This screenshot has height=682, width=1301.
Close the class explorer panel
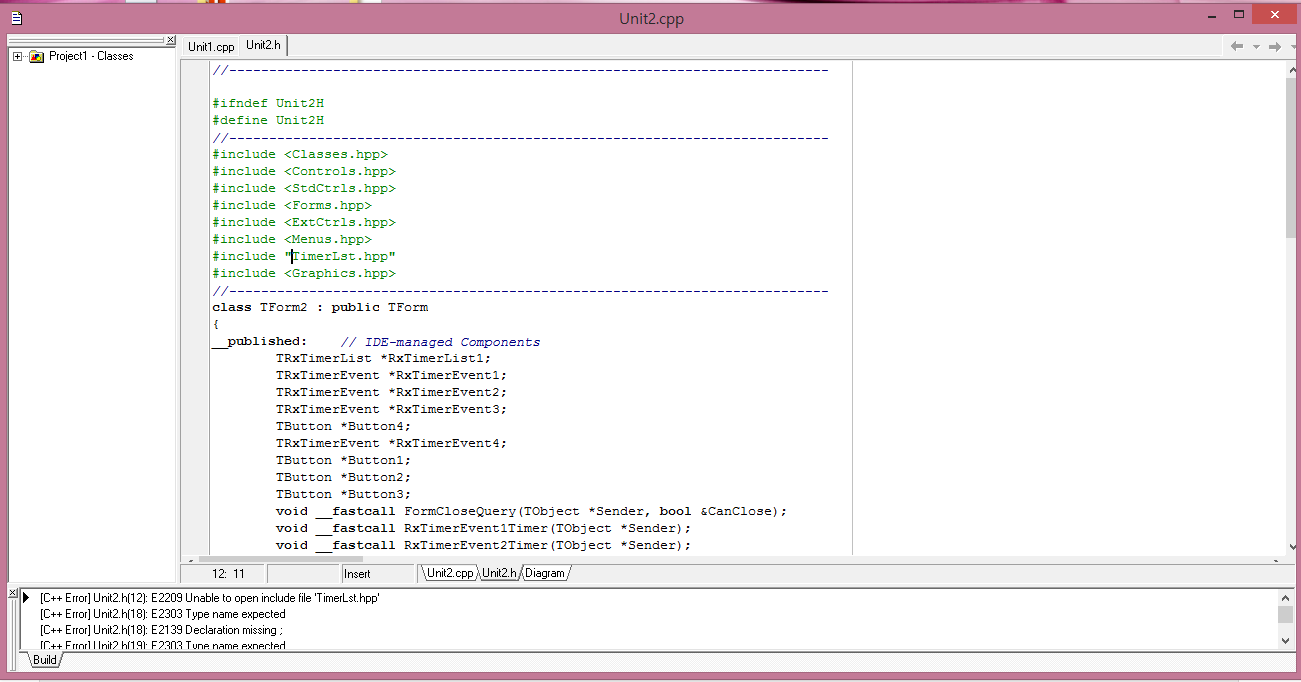pos(170,40)
